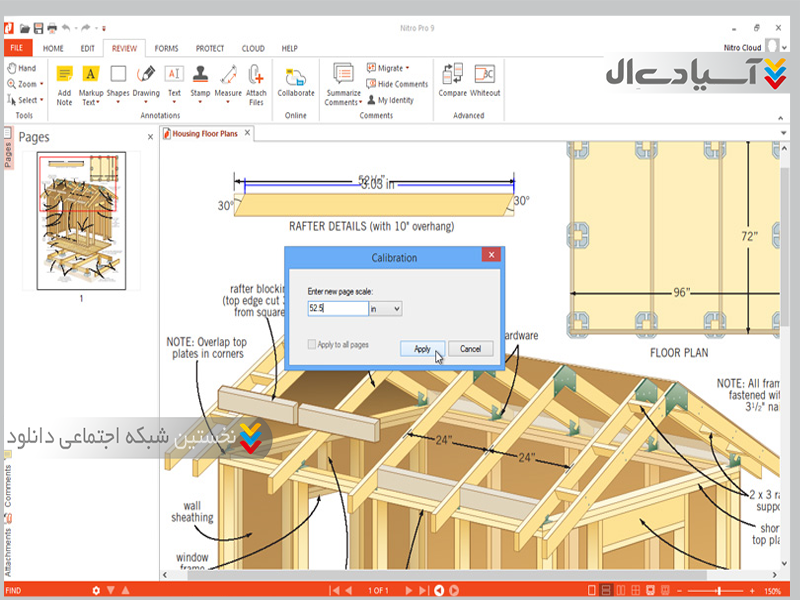The width and height of the screenshot is (800, 600).
Task: Click the page scale input field
Action: (337, 309)
